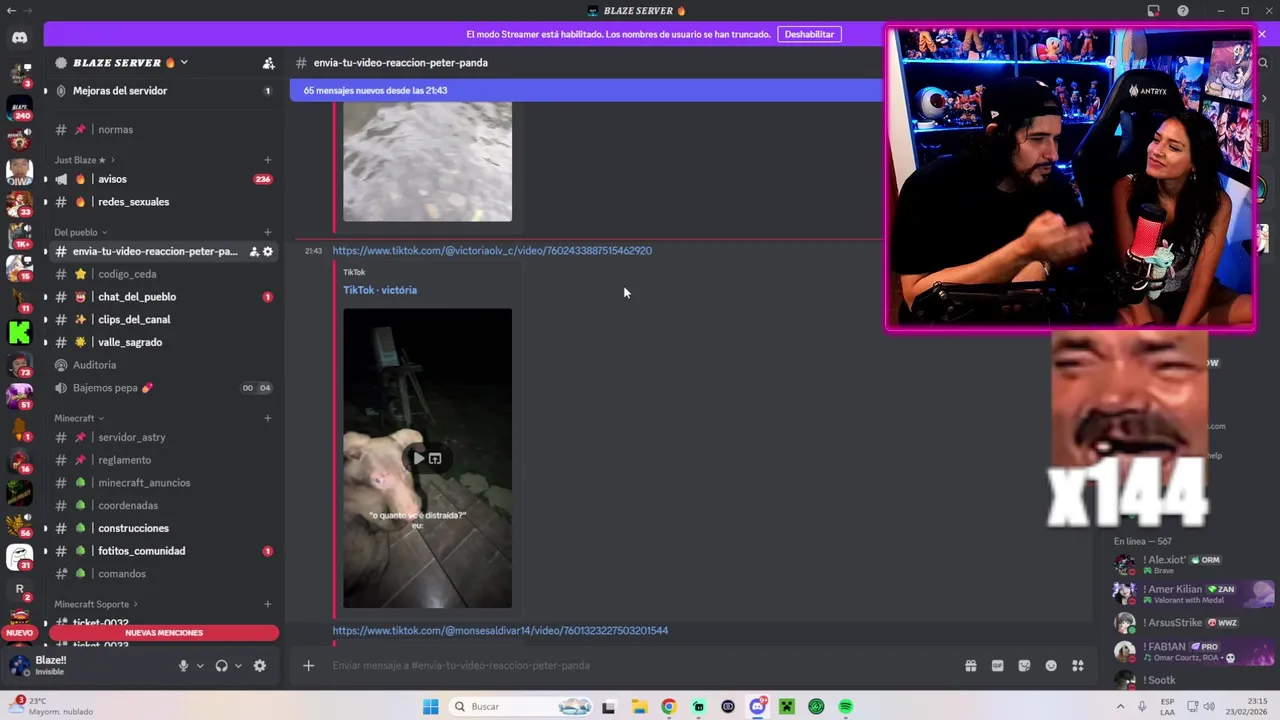Attach file with plus icon in message bar
The height and width of the screenshot is (720, 1280).
(309, 665)
